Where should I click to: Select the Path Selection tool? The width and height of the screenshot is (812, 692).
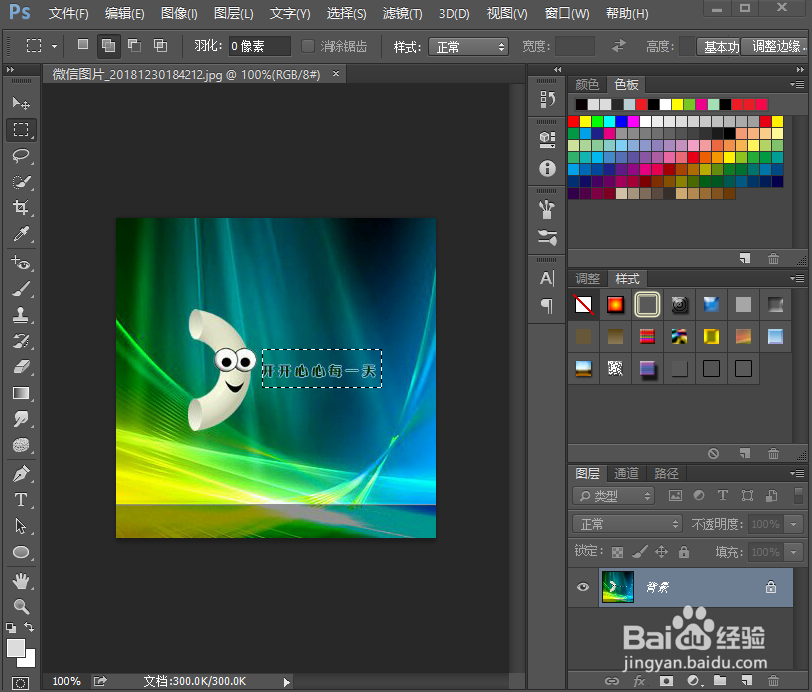[21, 526]
